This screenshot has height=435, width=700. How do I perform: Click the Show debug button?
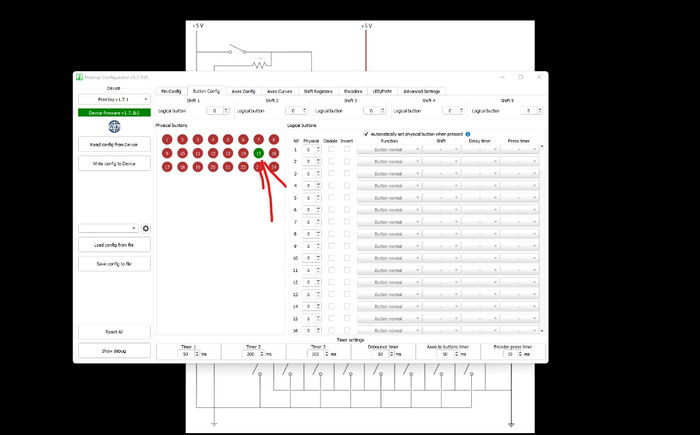pyautogui.click(x=114, y=351)
